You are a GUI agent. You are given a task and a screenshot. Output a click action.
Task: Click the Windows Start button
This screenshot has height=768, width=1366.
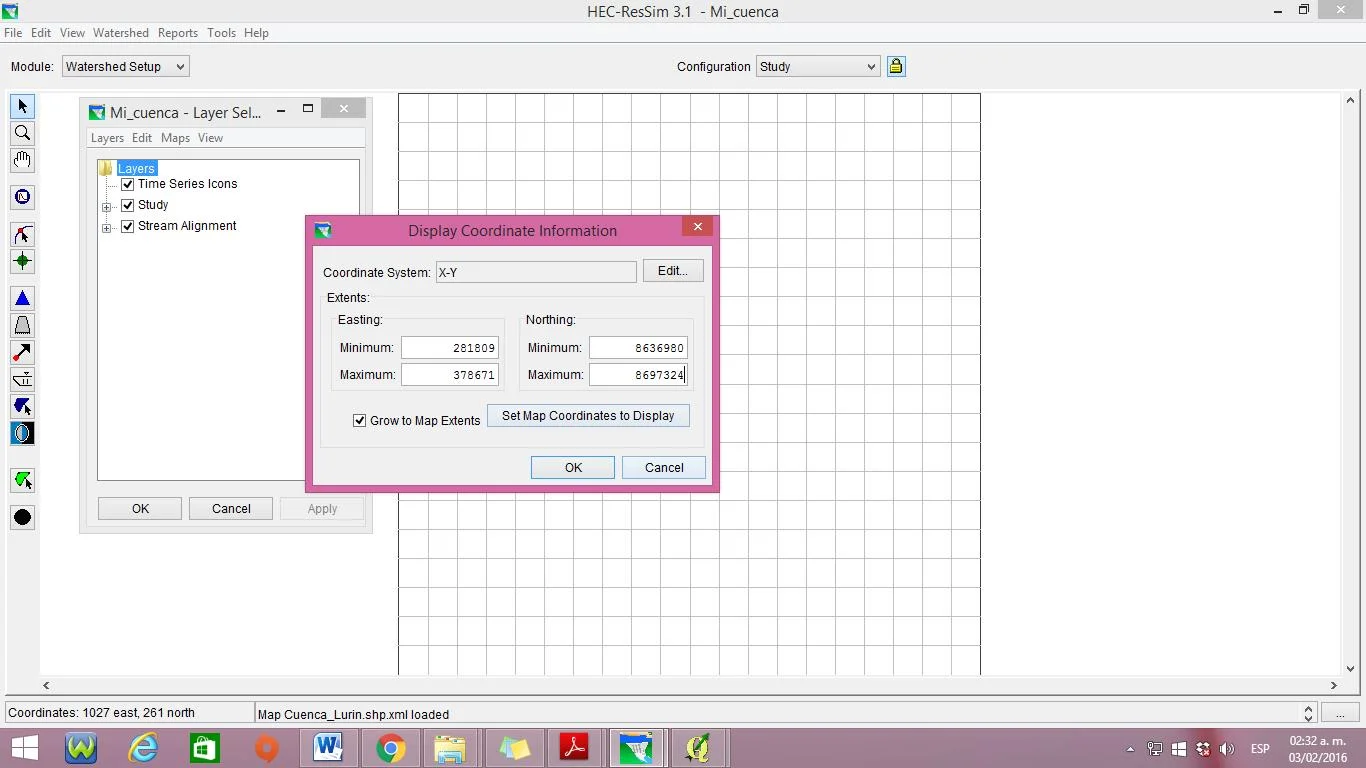(x=24, y=747)
